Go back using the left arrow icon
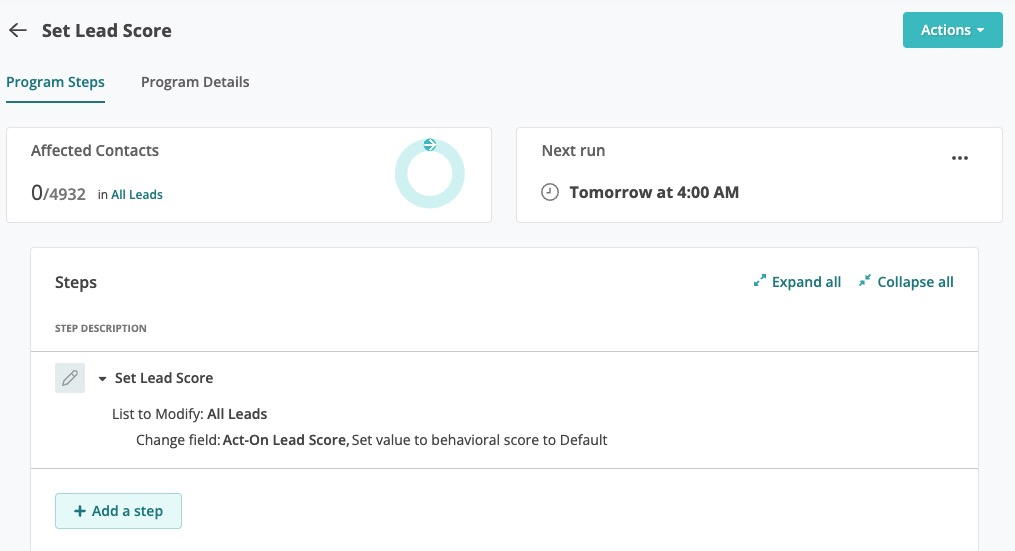The width and height of the screenshot is (1015, 551). click(x=17, y=31)
